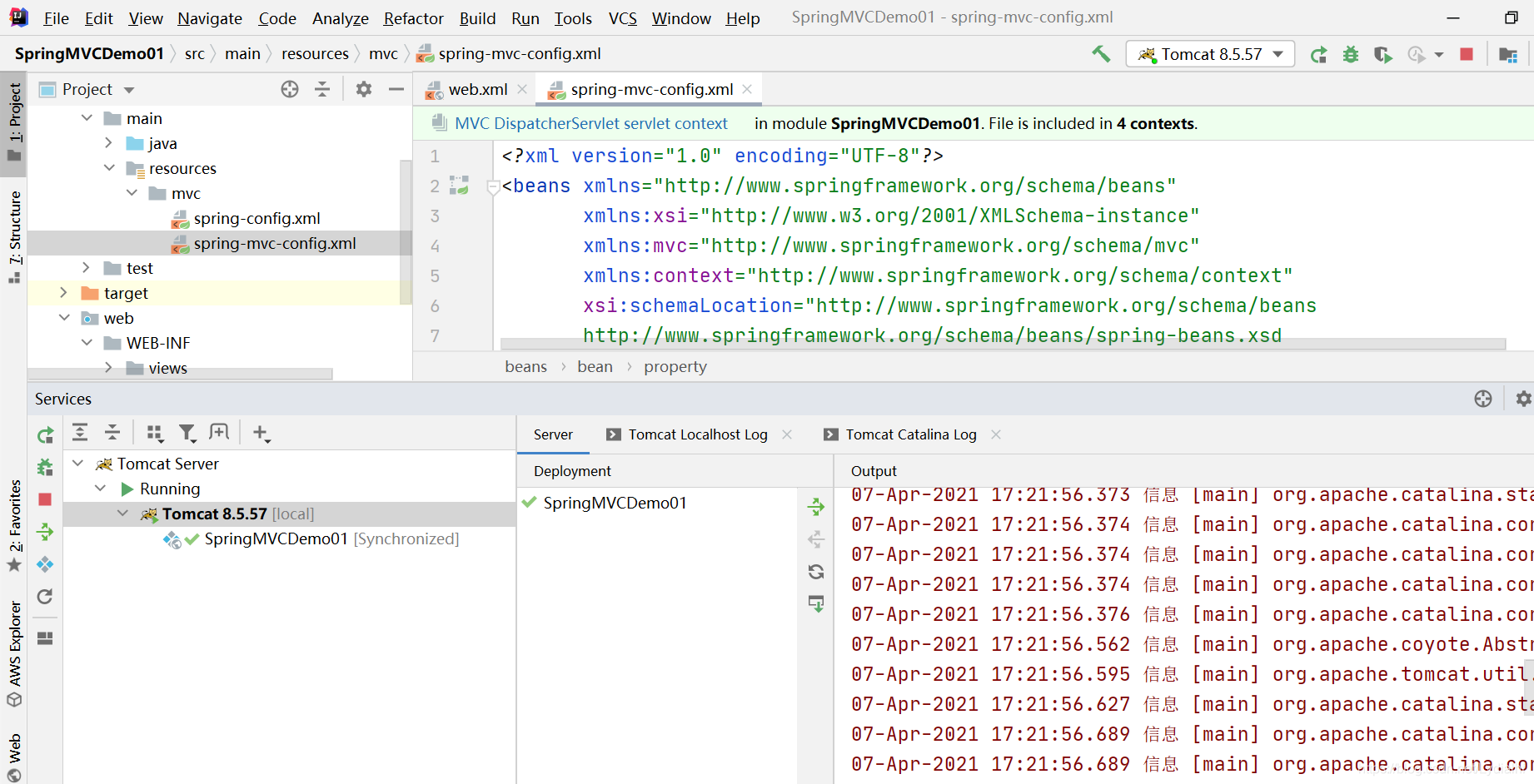Fold the beans tag at line 2

[493, 186]
